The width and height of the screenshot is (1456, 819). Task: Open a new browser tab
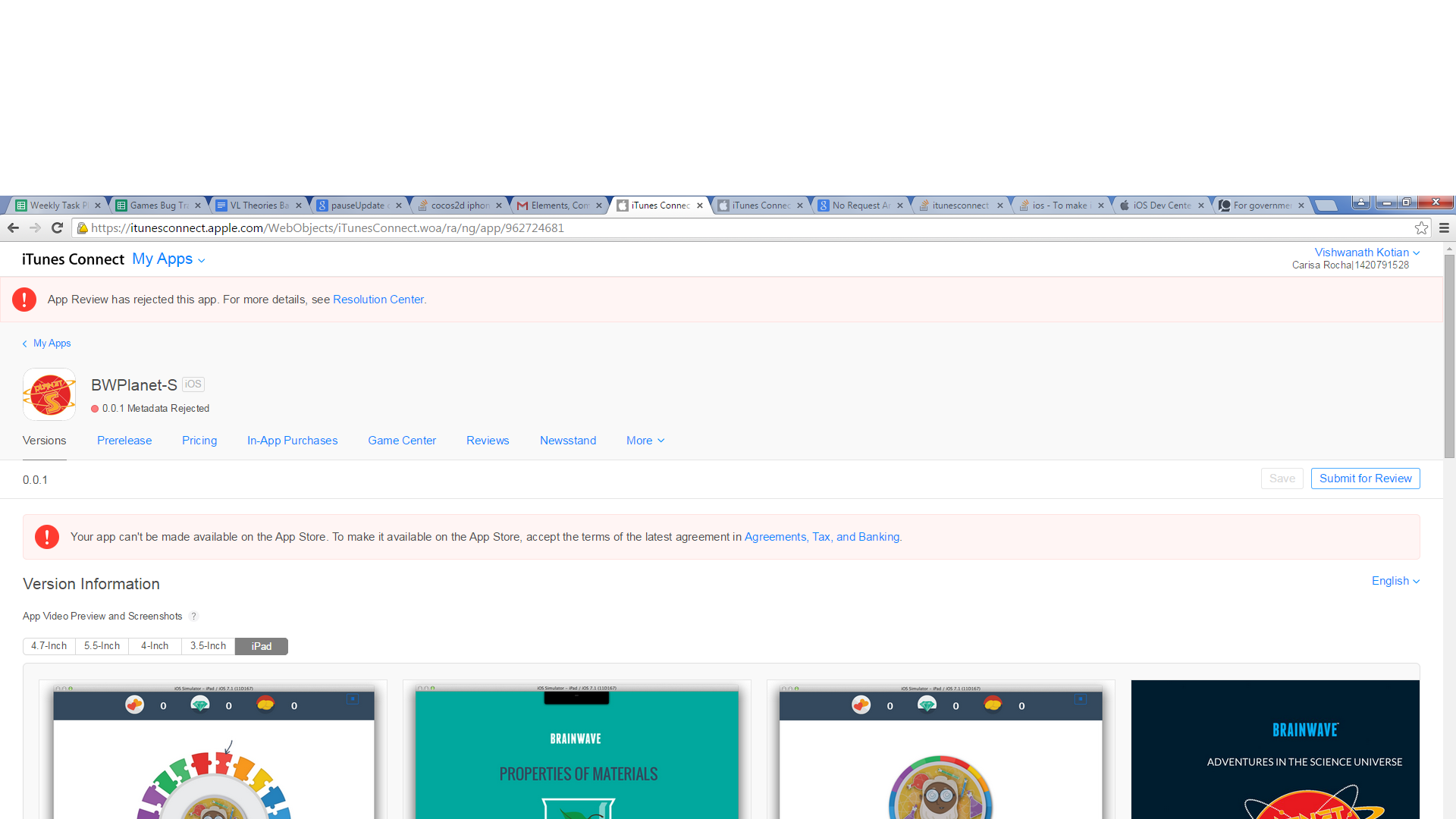pyautogui.click(x=1326, y=206)
